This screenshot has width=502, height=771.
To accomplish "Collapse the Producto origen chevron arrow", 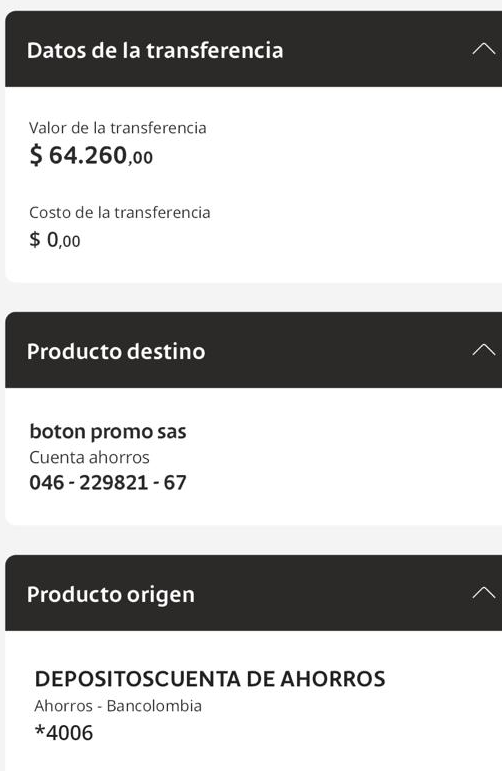I will 483,593.
